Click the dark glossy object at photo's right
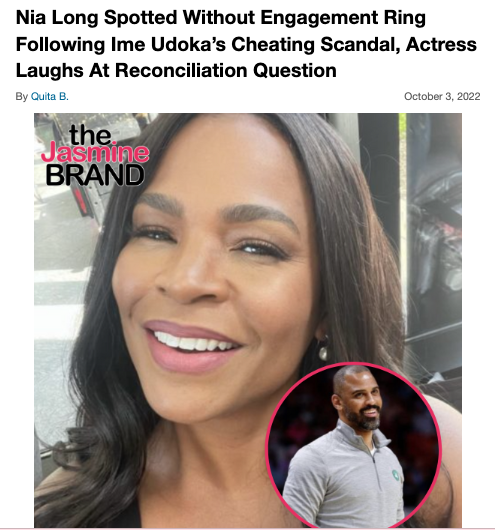This screenshot has height=530, width=495. point(434,237)
